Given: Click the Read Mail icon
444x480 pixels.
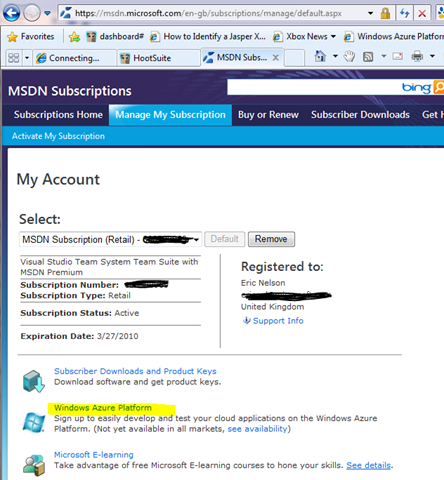Looking at the screenshot, I should tap(398, 56).
